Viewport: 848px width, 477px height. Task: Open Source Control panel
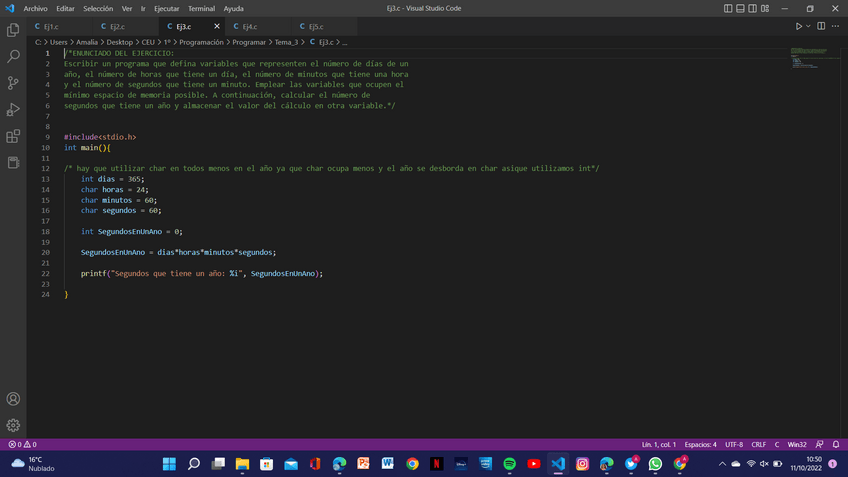(13, 83)
